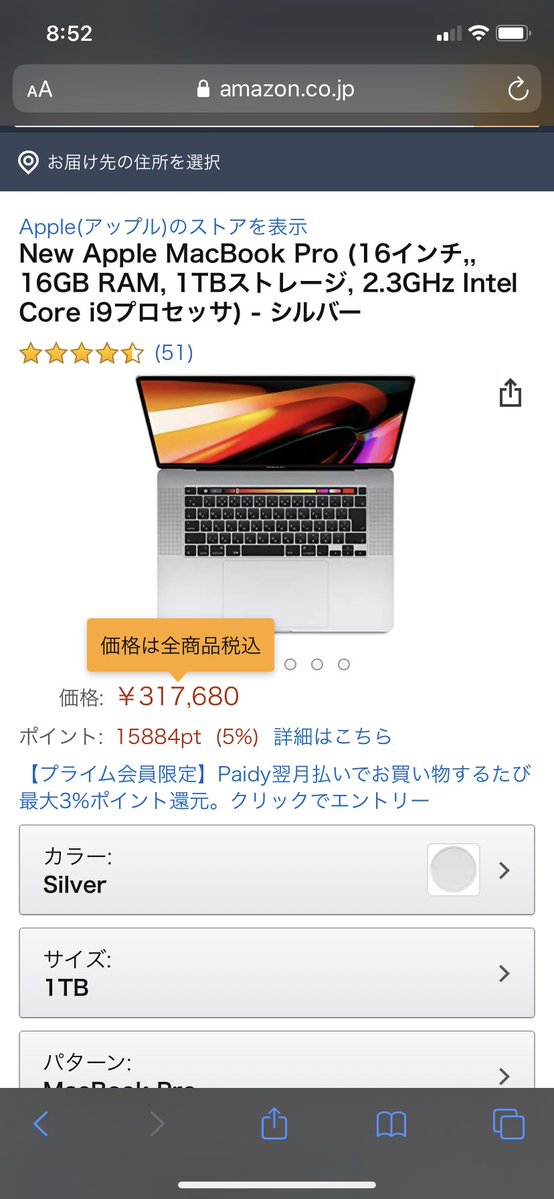The width and height of the screenshot is (554, 1199).
Task: Select the last image carousel dot
Action: 344,664
